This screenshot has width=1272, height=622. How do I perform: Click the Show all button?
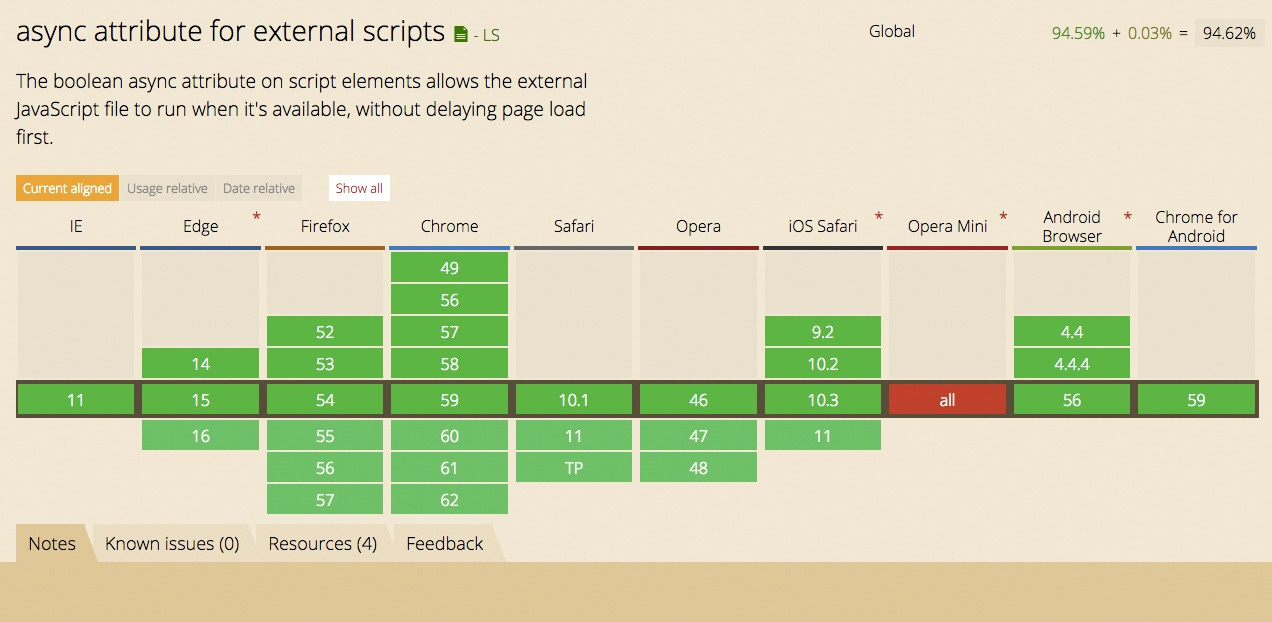click(x=358, y=188)
